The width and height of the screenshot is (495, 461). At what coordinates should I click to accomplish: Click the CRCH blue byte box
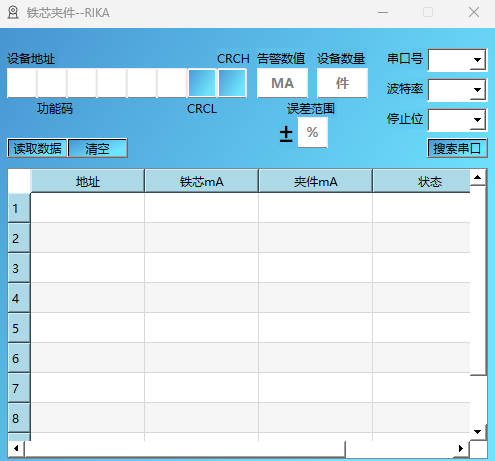(x=232, y=83)
